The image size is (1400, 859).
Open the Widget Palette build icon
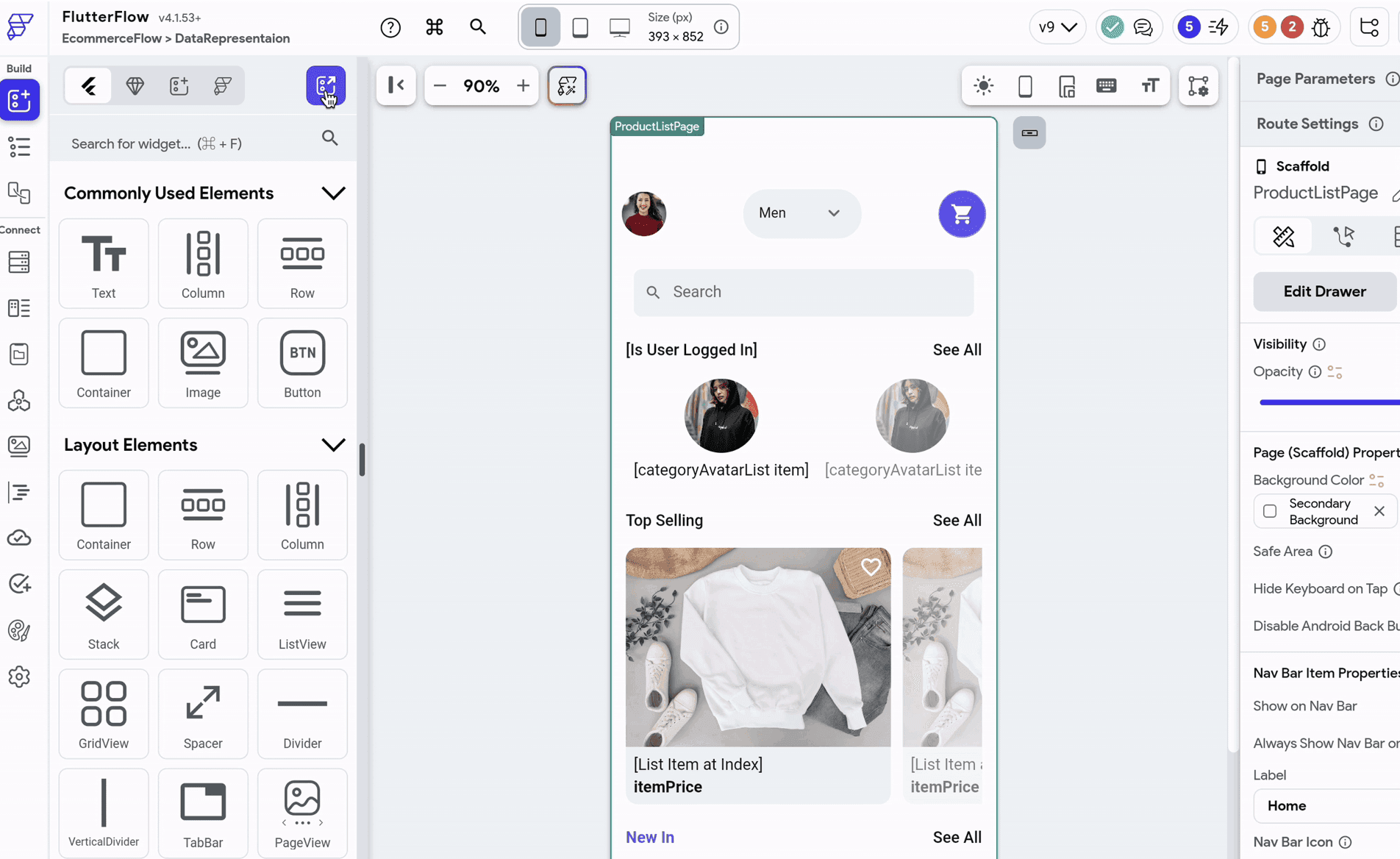(19, 100)
